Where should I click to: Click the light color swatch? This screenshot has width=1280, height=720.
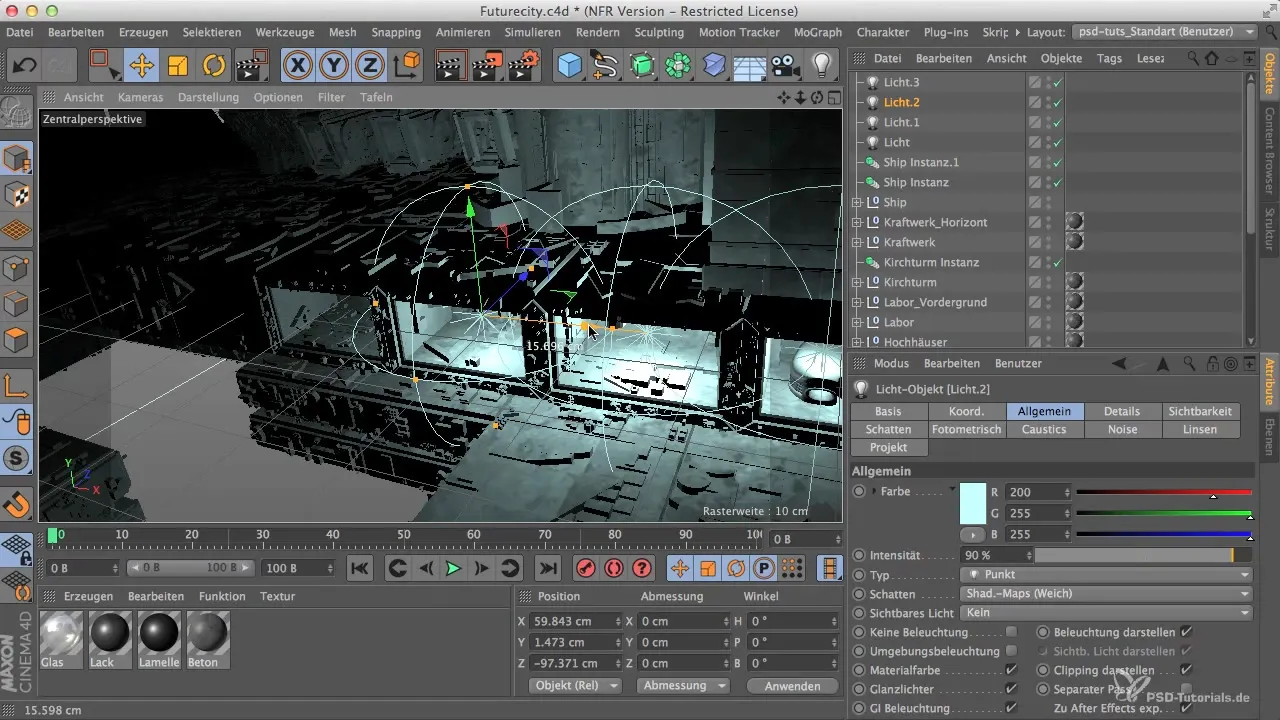click(x=973, y=503)
